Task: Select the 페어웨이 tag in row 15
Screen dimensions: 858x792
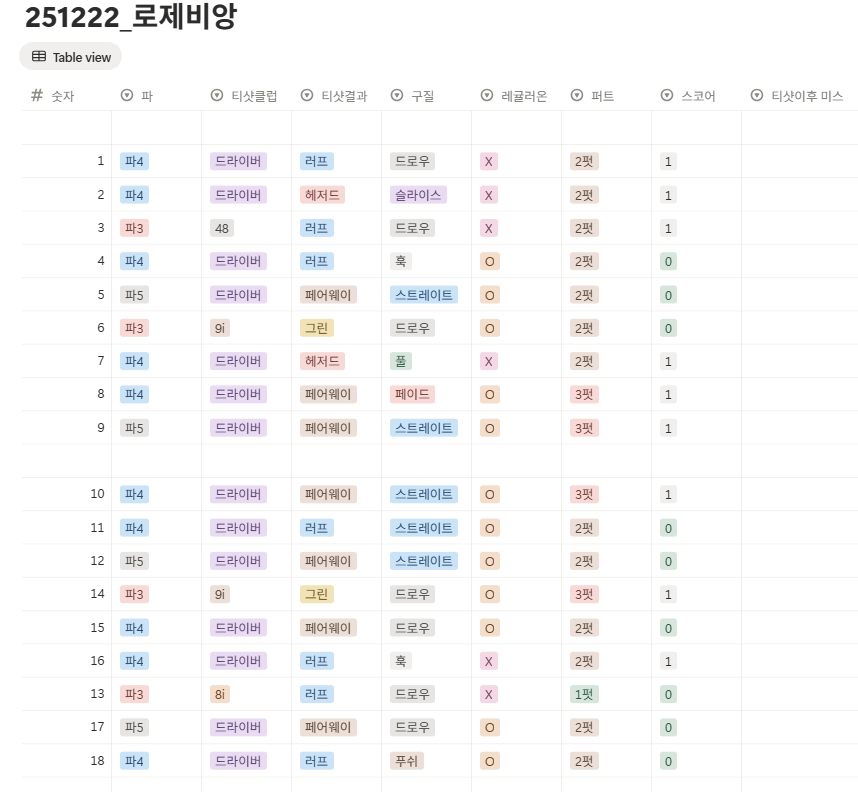Action: coord(328,628)
